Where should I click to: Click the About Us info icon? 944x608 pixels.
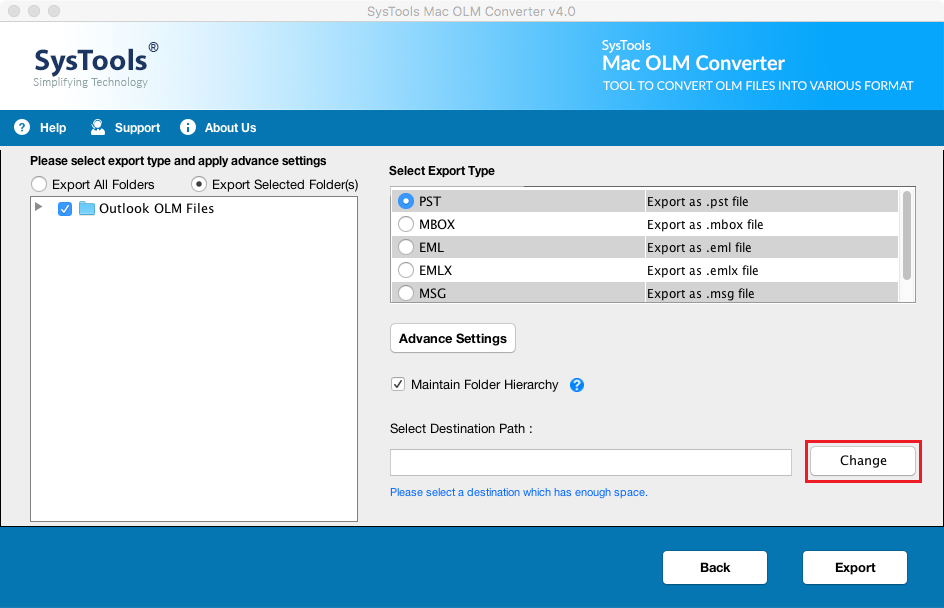[x=188, y=127]
